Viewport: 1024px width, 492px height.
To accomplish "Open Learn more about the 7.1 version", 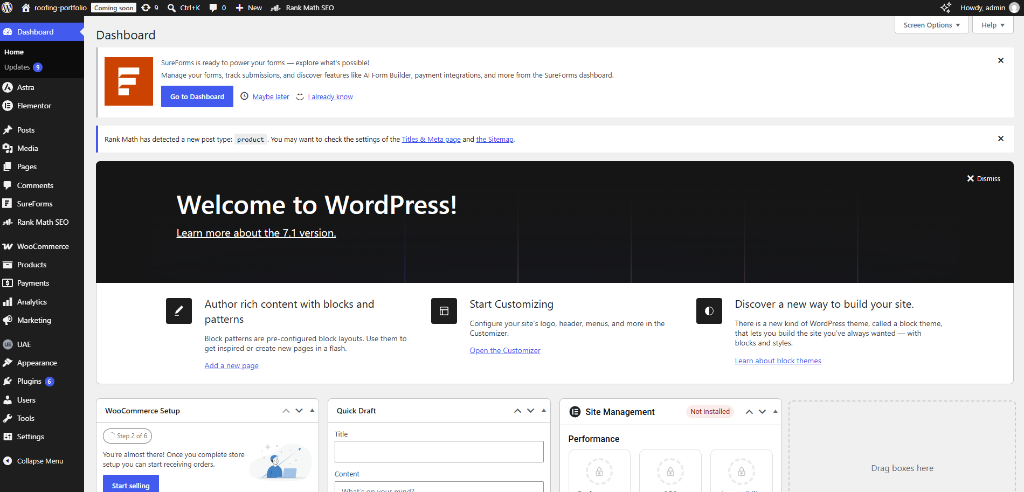I will tap(256, 233).
